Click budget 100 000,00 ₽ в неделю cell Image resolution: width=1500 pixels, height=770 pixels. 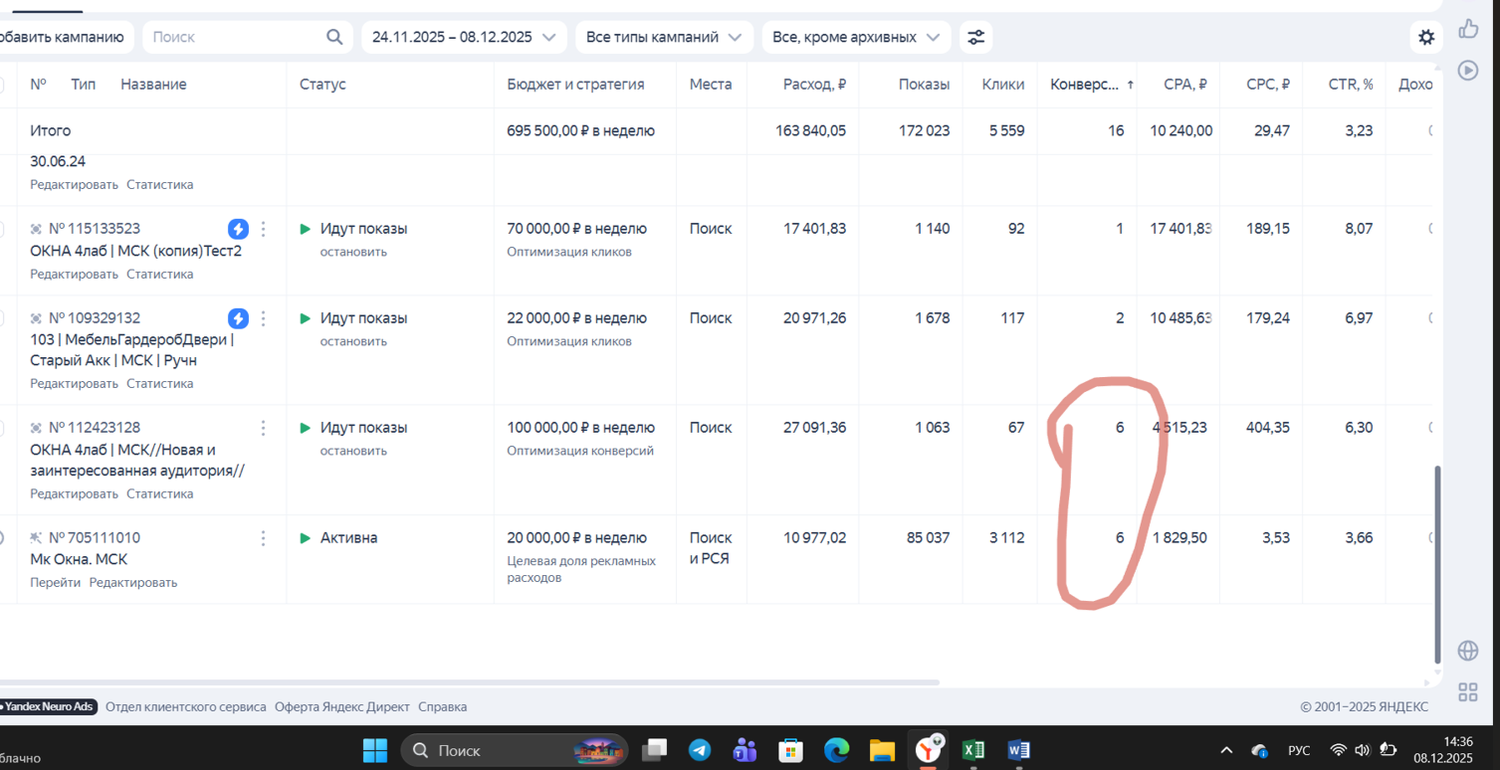click(x=581, y=428)
